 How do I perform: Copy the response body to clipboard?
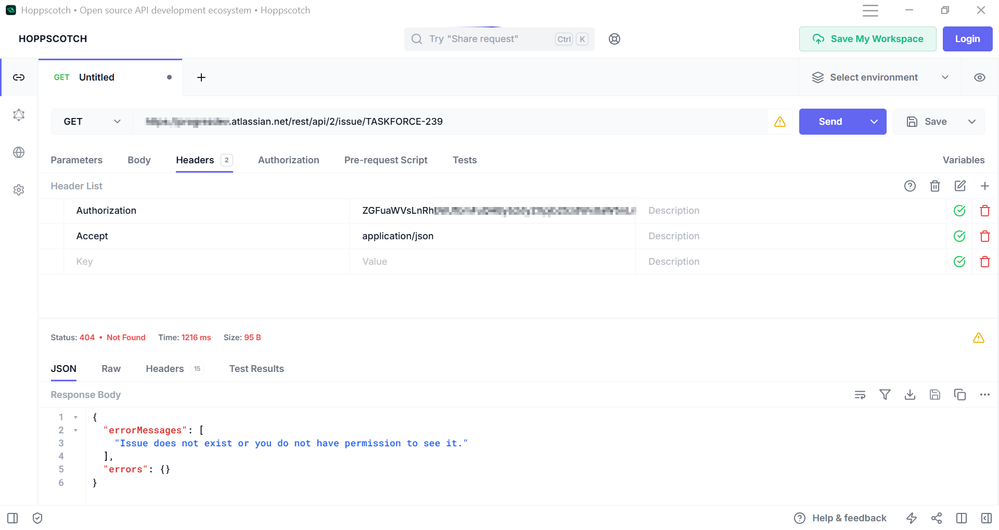(959, 395)
